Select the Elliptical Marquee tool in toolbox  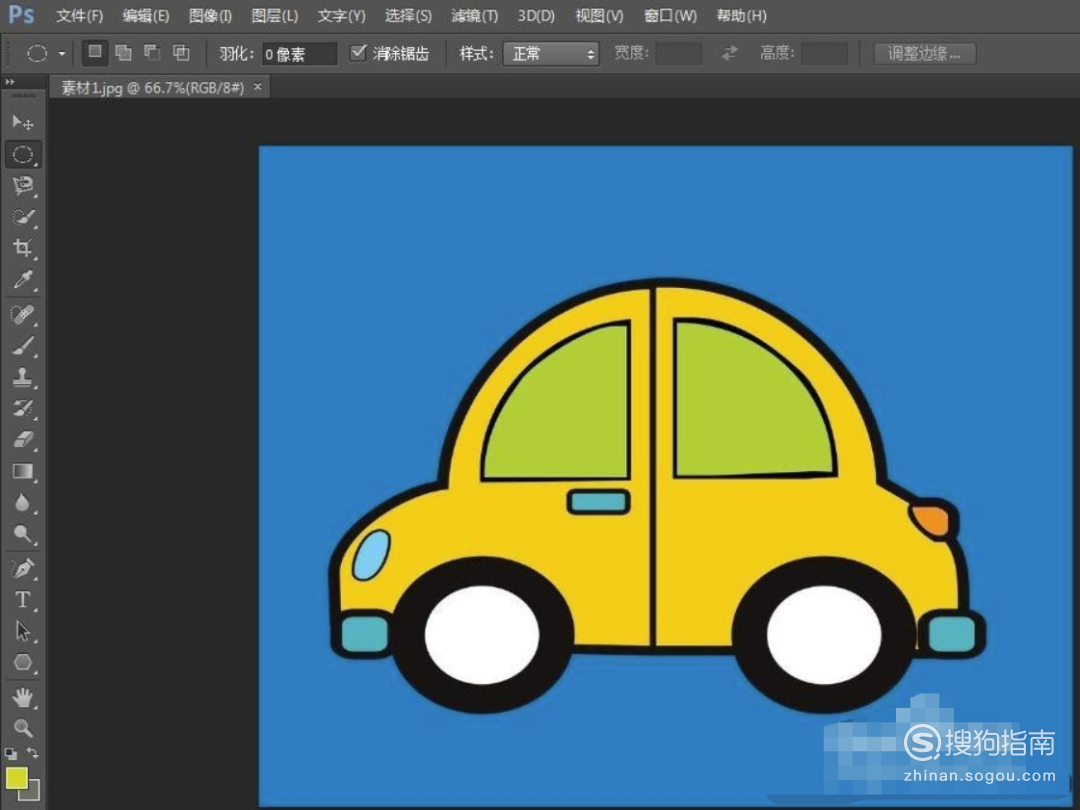23,154
